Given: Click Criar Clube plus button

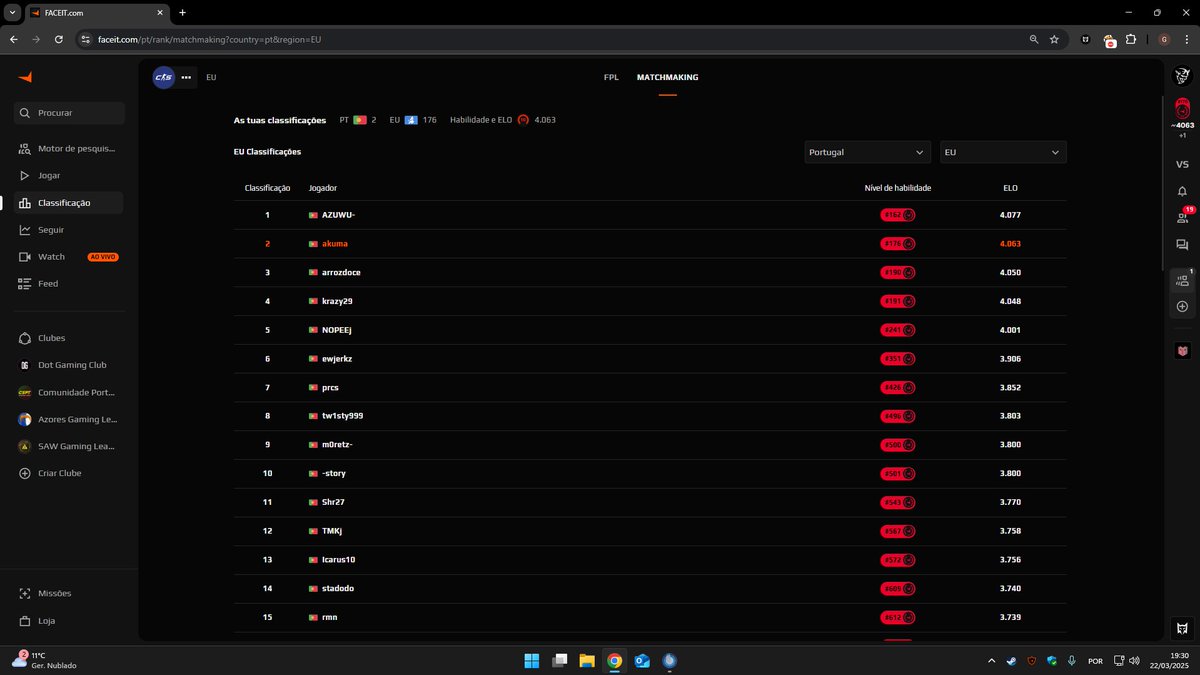Looking at the screenshot, I should [24, 473].
